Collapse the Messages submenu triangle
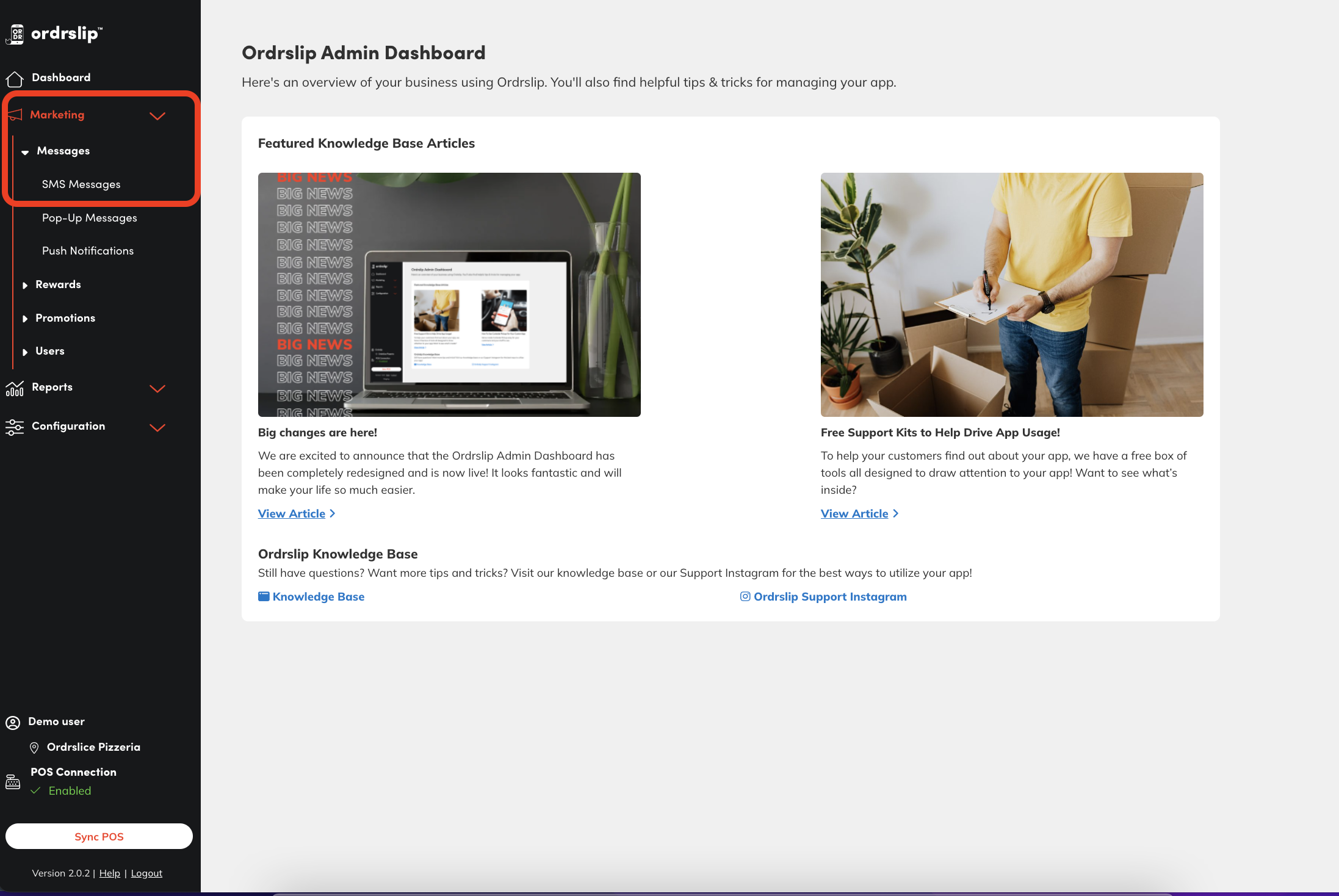The width and height of the screenshot is (1339, 896). tap(25, 152)
